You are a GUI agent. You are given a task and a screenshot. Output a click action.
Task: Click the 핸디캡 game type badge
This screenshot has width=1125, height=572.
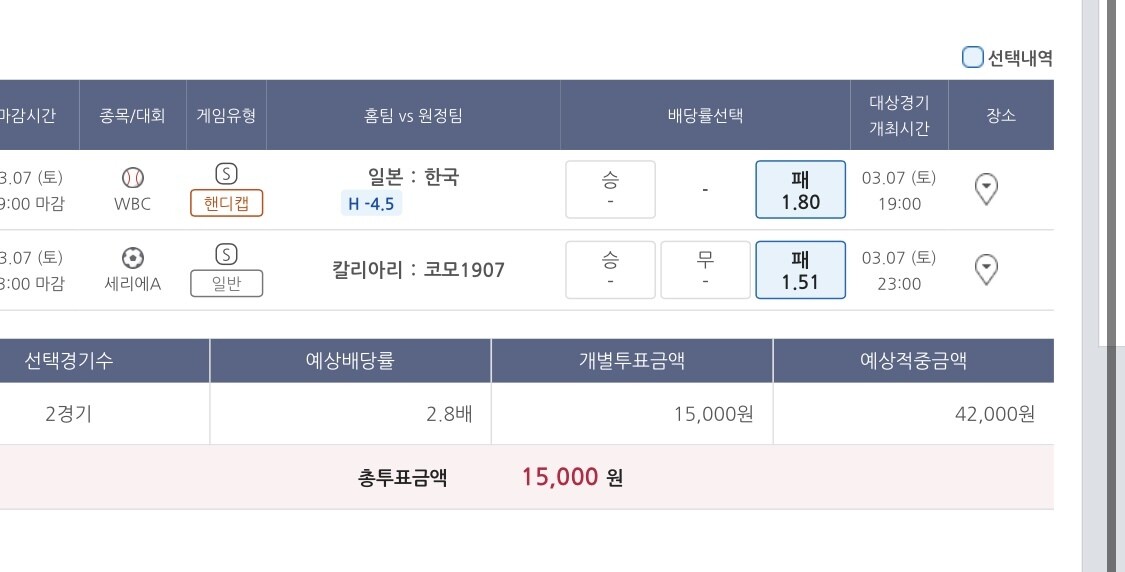pyautogui.click(x=227, y=204)
